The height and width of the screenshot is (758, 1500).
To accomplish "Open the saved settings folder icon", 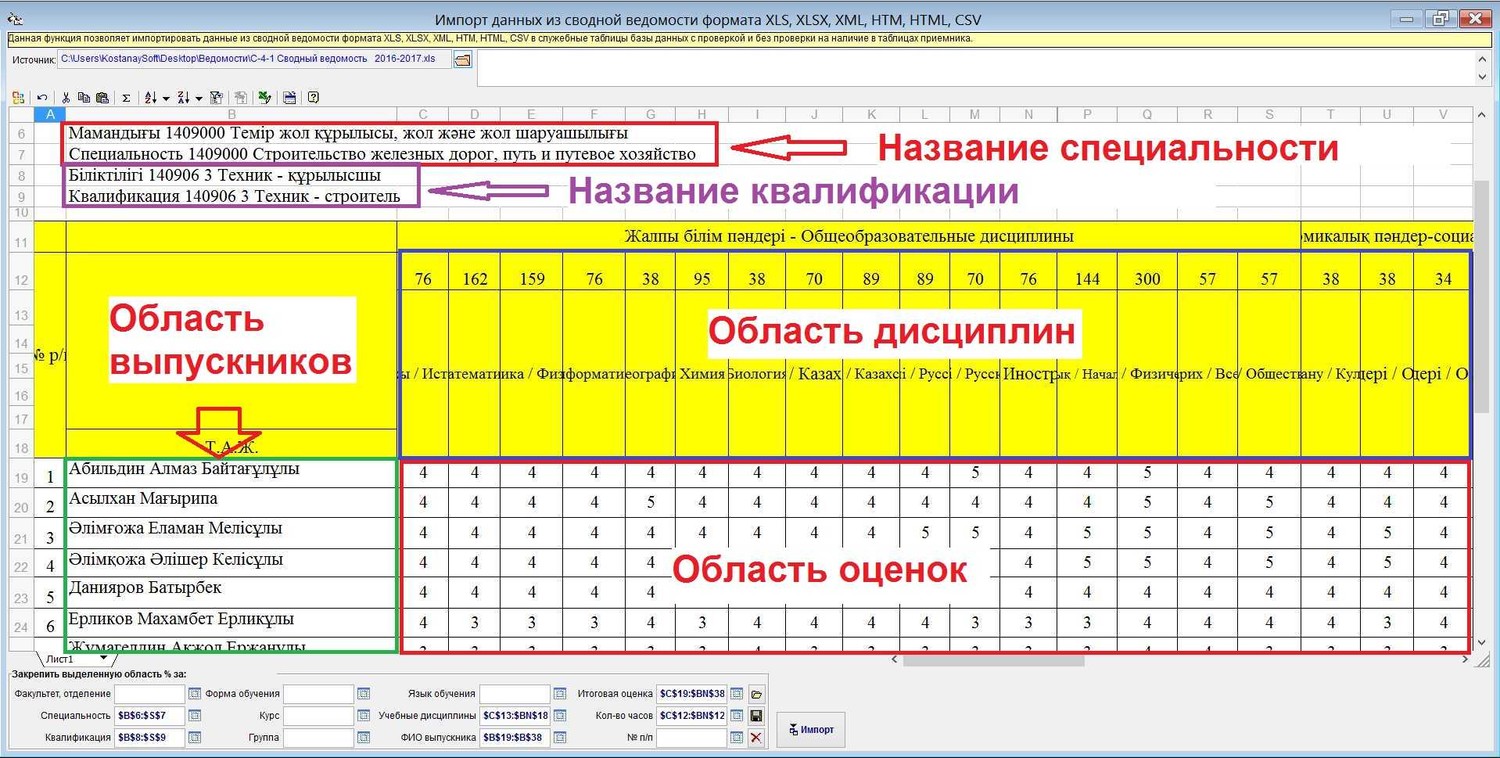I will pos(756,694).
